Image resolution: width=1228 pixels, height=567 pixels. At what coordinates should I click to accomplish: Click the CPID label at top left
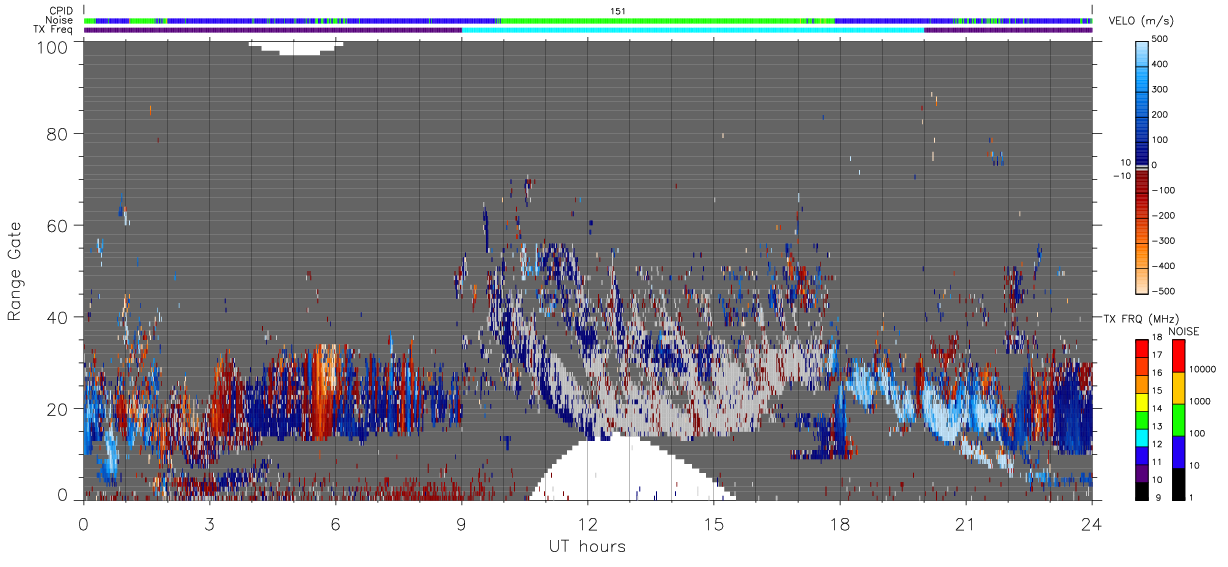coord(61,11)
